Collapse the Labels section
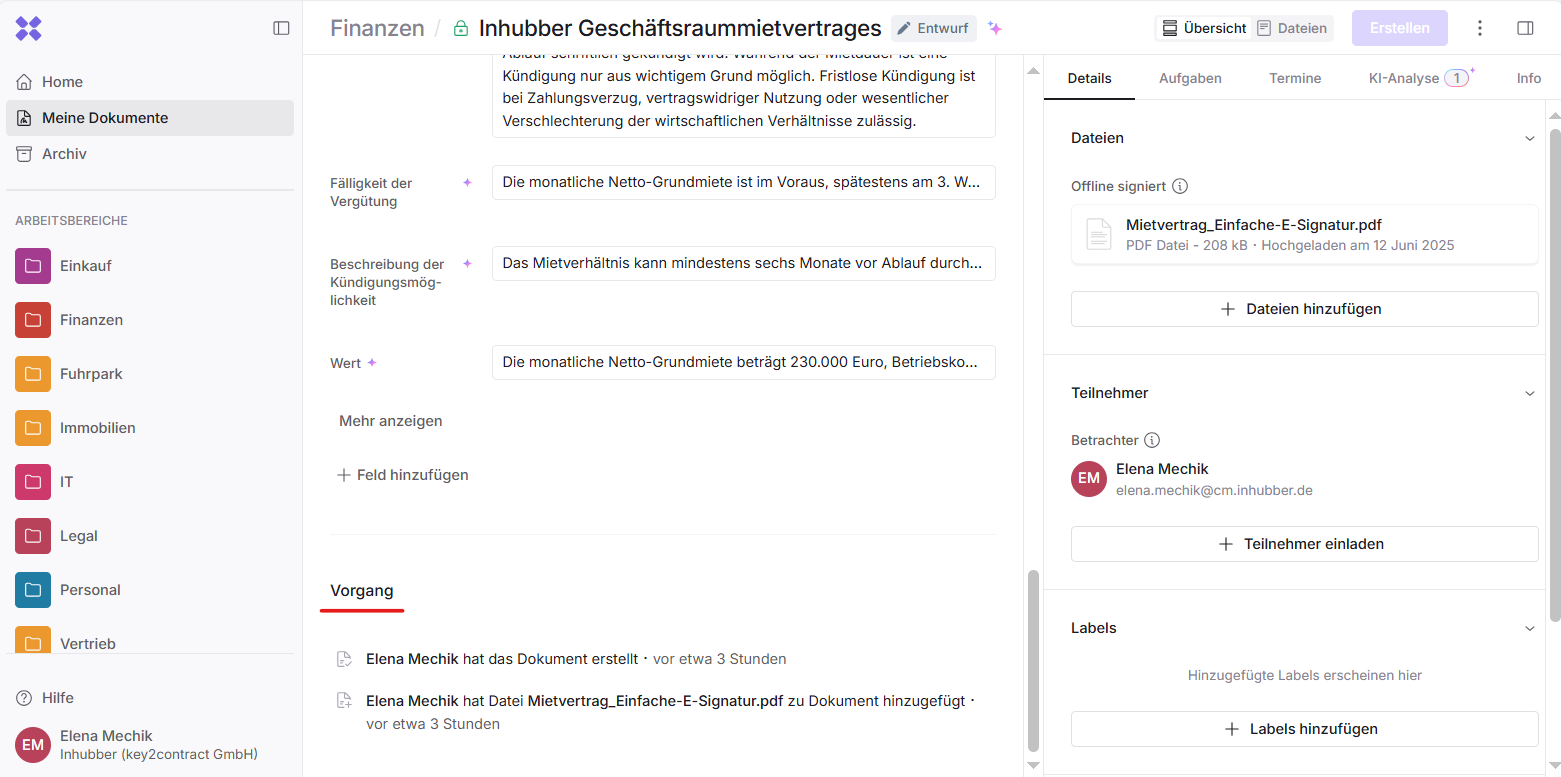Screen dimensions: 1561x777 (1529, 629)
